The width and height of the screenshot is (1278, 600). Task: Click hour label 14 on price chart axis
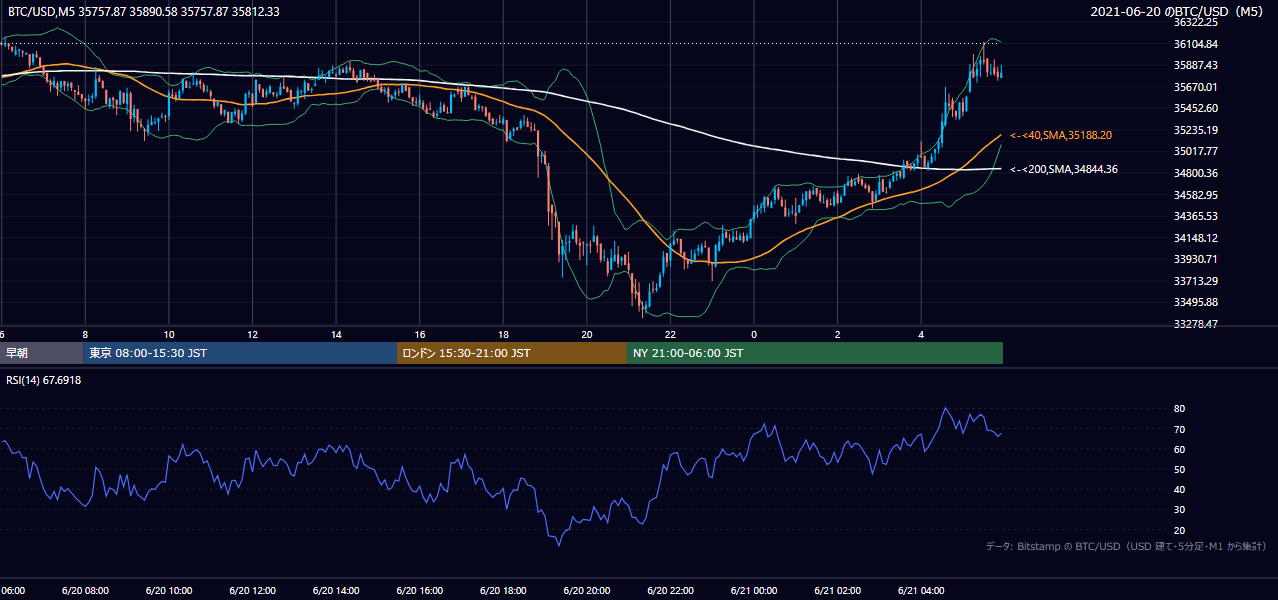click(x=335, y=334)
